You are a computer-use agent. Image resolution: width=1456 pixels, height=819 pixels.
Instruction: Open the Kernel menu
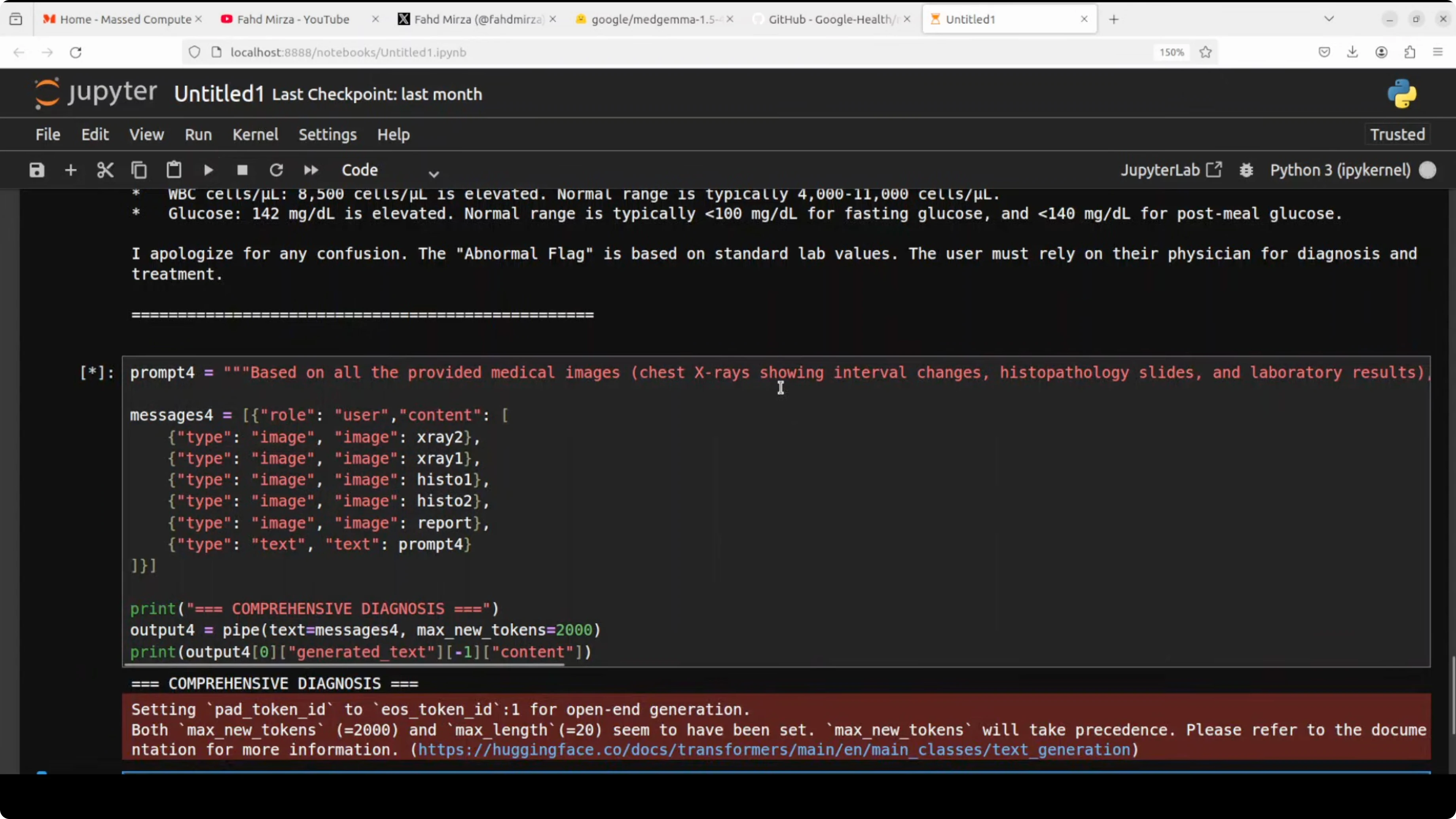pos(255,135)
